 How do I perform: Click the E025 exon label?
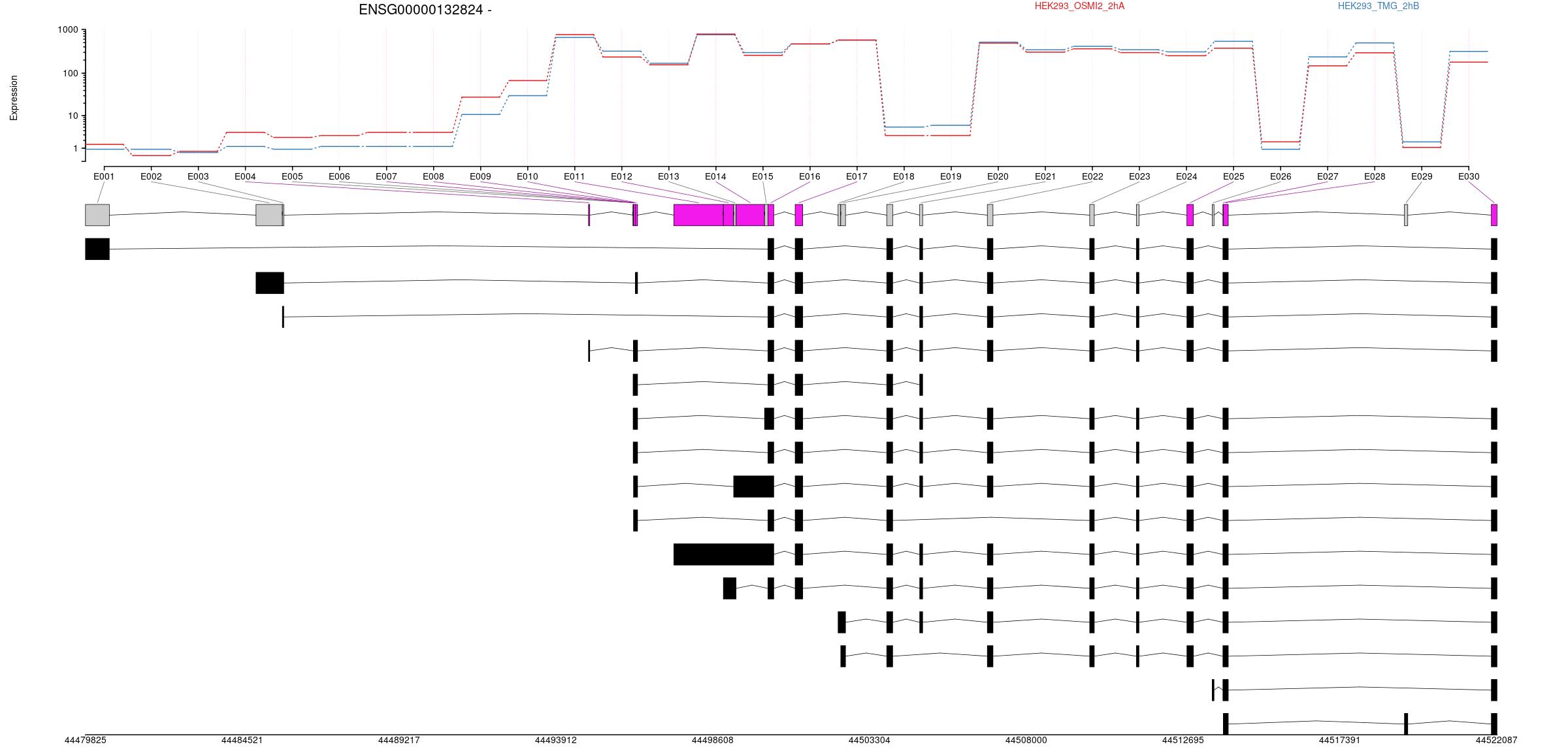point(1233,176)
